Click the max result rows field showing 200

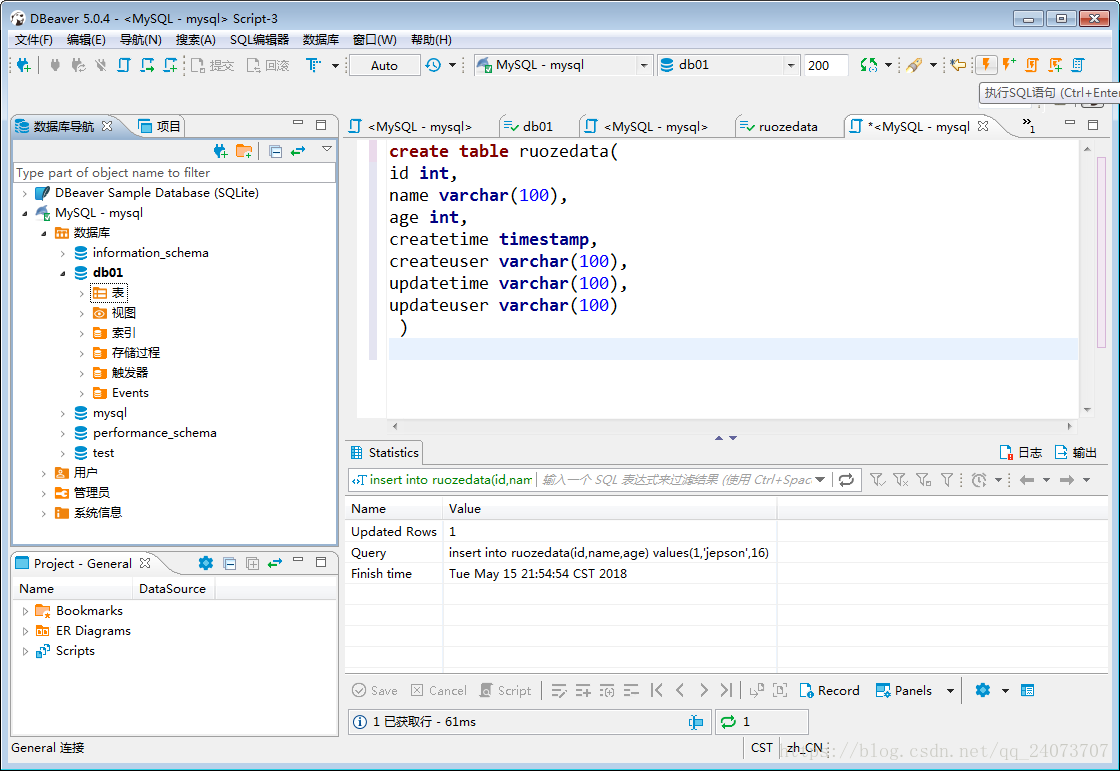point(826,65)
